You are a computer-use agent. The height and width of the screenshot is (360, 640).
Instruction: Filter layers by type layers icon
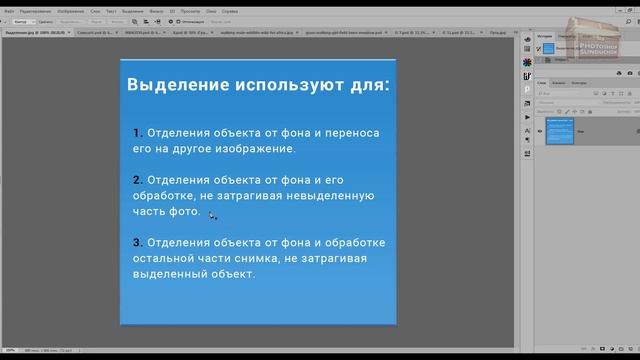(613, 93)
